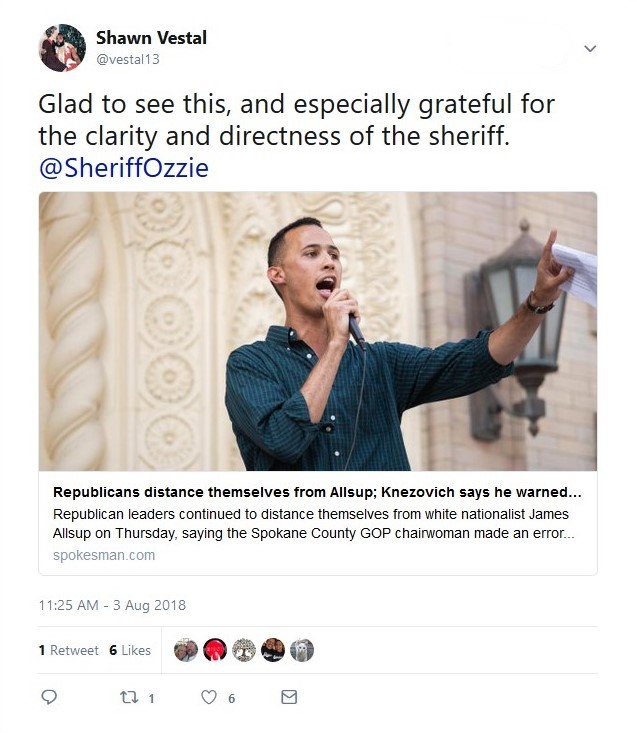
Task: Click the llama photo liker avatar
Action: pos(302,650)
